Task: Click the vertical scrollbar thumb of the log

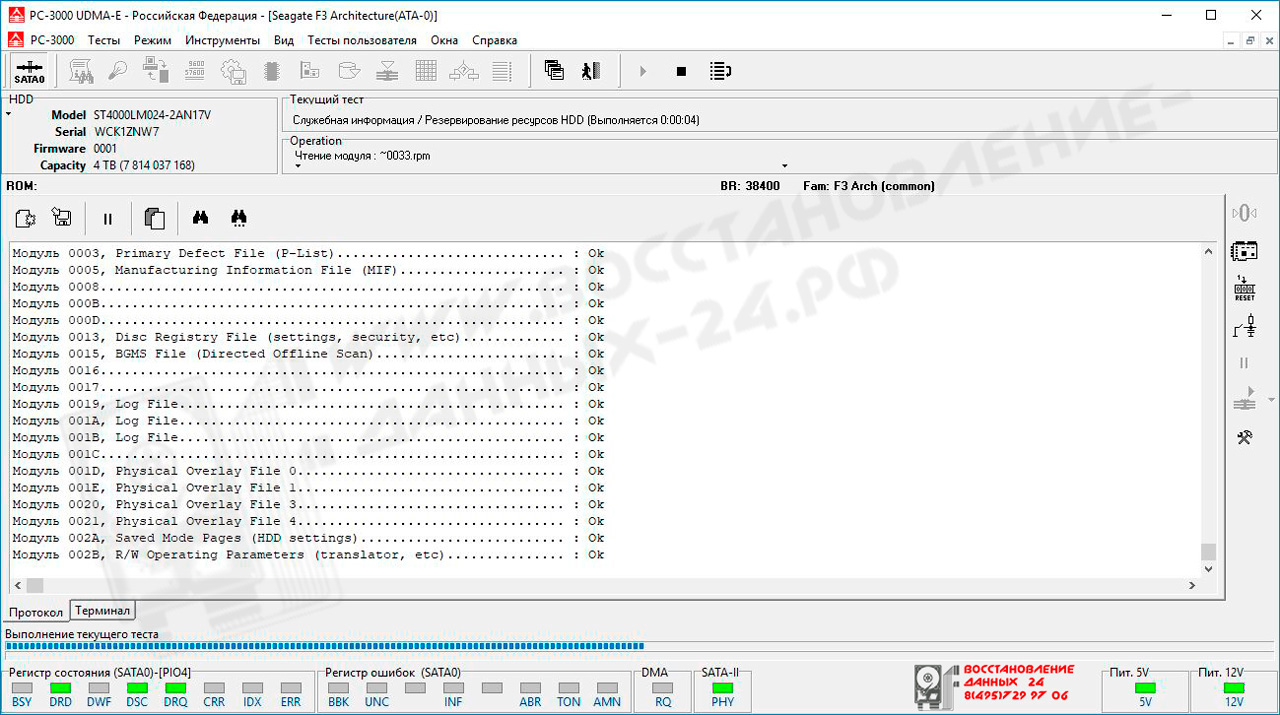Action: tap(1208, 552)
